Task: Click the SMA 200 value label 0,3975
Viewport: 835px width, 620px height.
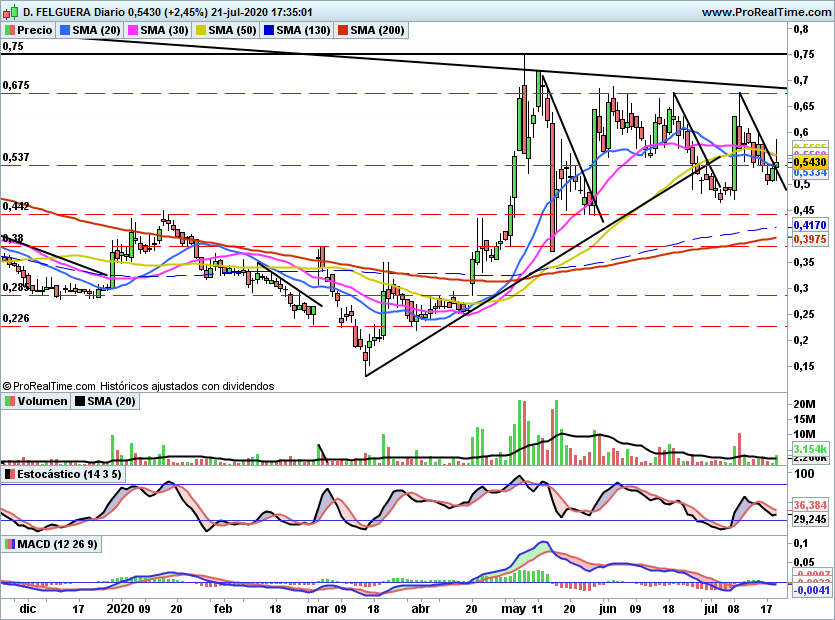Action: tap(810, 239)
